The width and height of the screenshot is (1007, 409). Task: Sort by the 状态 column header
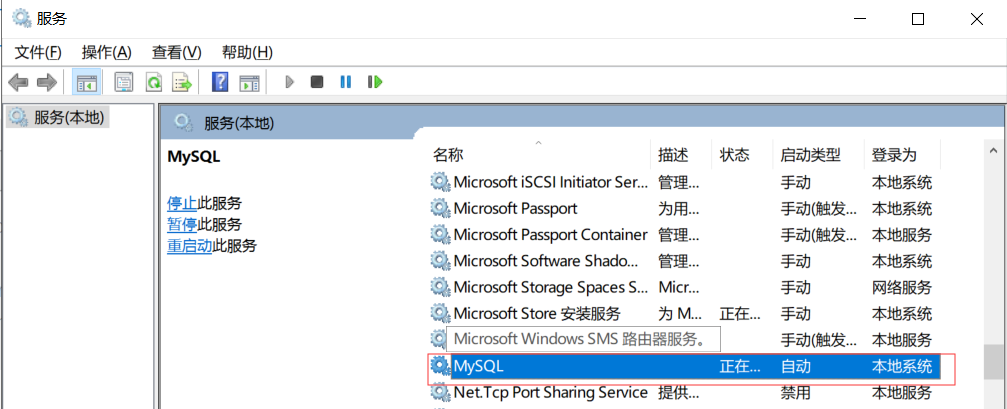click(x=734, y=155)
